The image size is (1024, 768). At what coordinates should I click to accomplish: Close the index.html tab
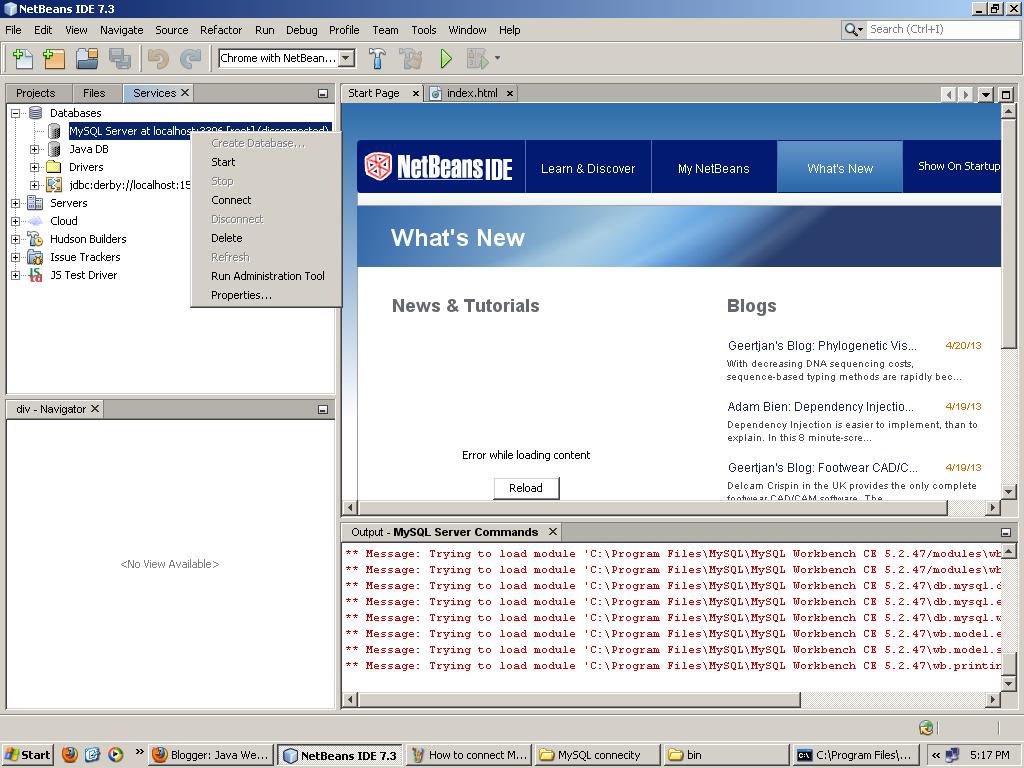tap(509, 93)
